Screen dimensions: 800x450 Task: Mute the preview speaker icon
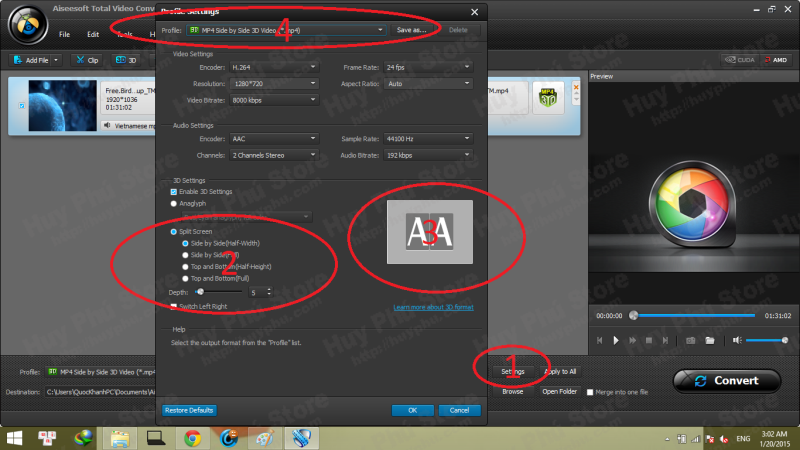pos(737,340)
